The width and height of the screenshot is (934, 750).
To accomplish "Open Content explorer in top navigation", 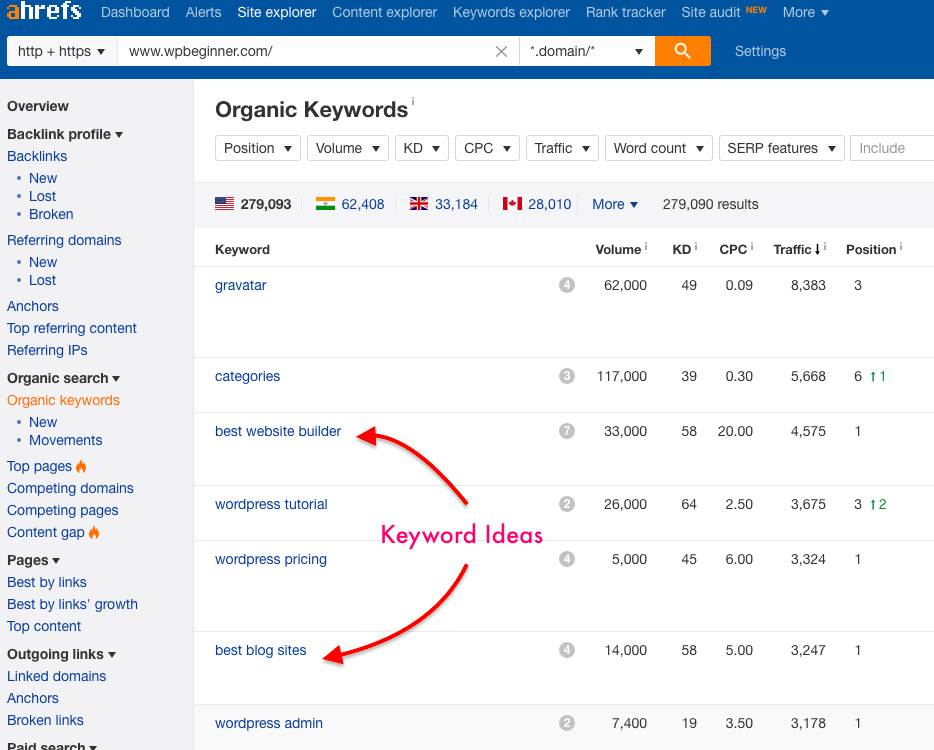I will (385, 13).
